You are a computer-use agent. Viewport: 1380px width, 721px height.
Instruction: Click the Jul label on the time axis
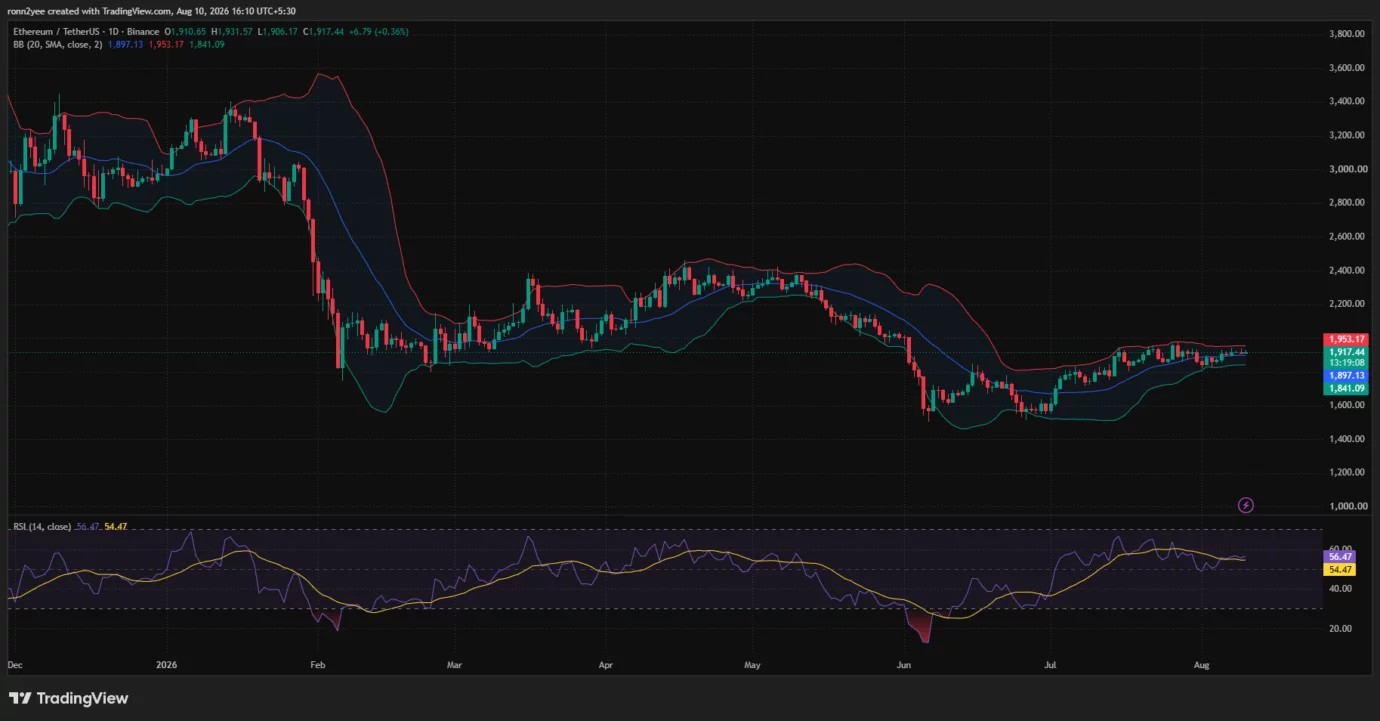click(x=1050, y=664)
